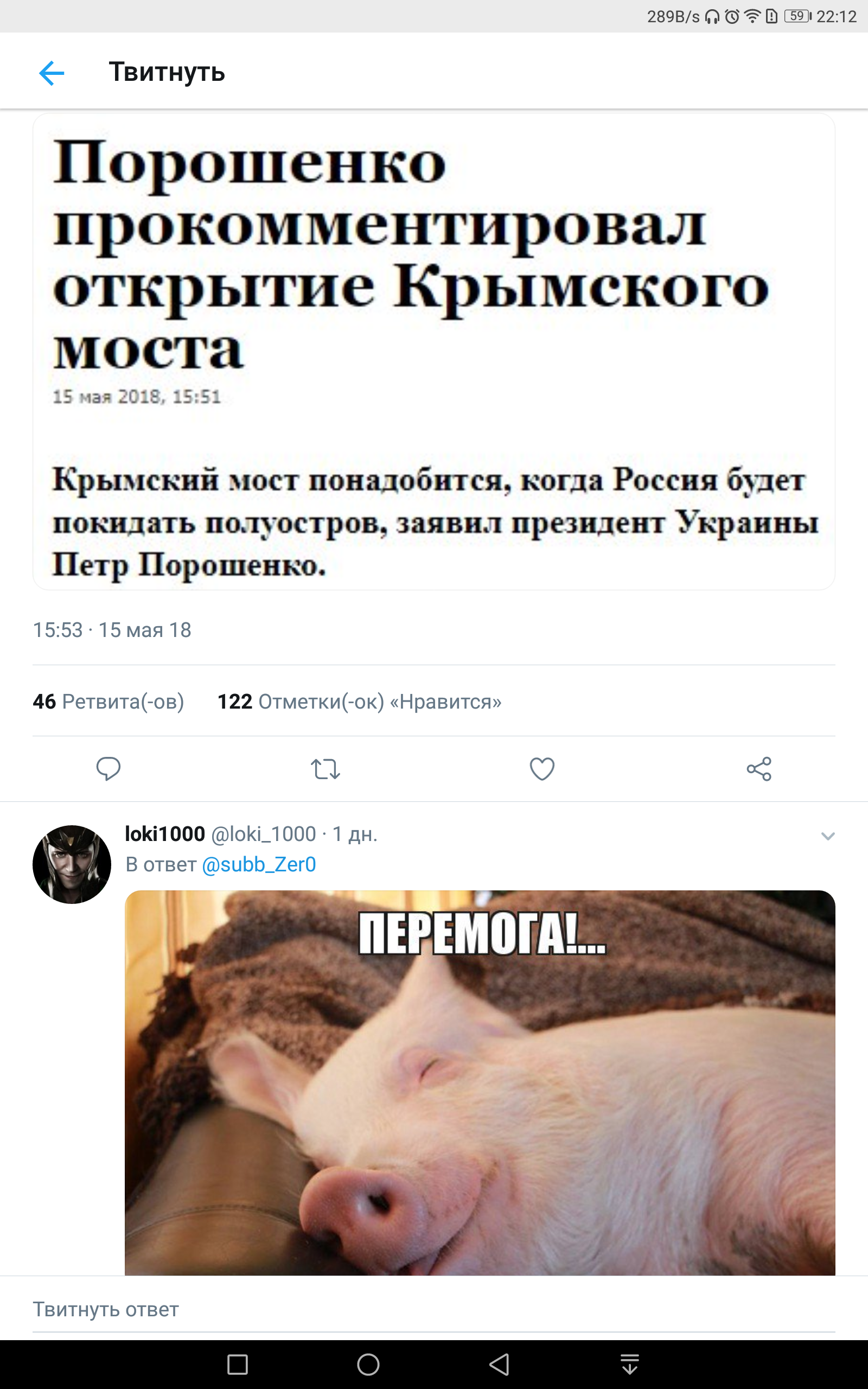Viewport: 868px width, 1389px height.
Task: Tap the battery indicator in status bar
Action: pos(798,16)
